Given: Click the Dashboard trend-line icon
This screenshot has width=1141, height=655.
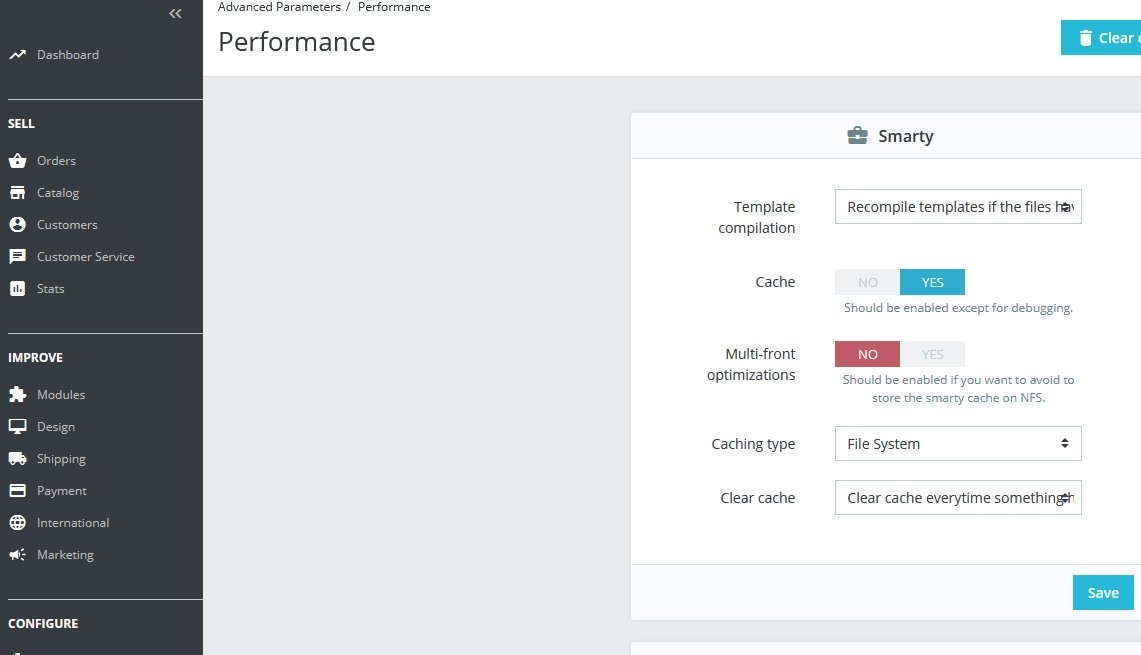Looking at the screenshot, I should pyautogui.click(x=17, y=55).
